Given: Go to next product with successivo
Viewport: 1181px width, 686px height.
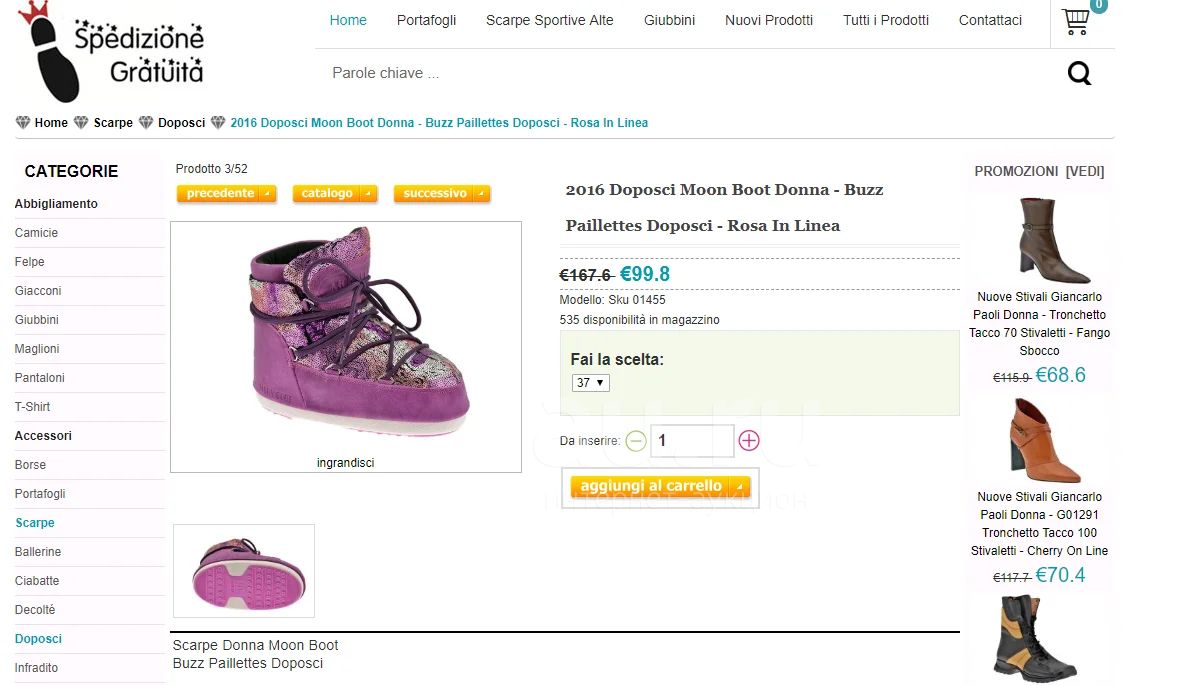Looking at the screenshot, I should click(441, 194).
